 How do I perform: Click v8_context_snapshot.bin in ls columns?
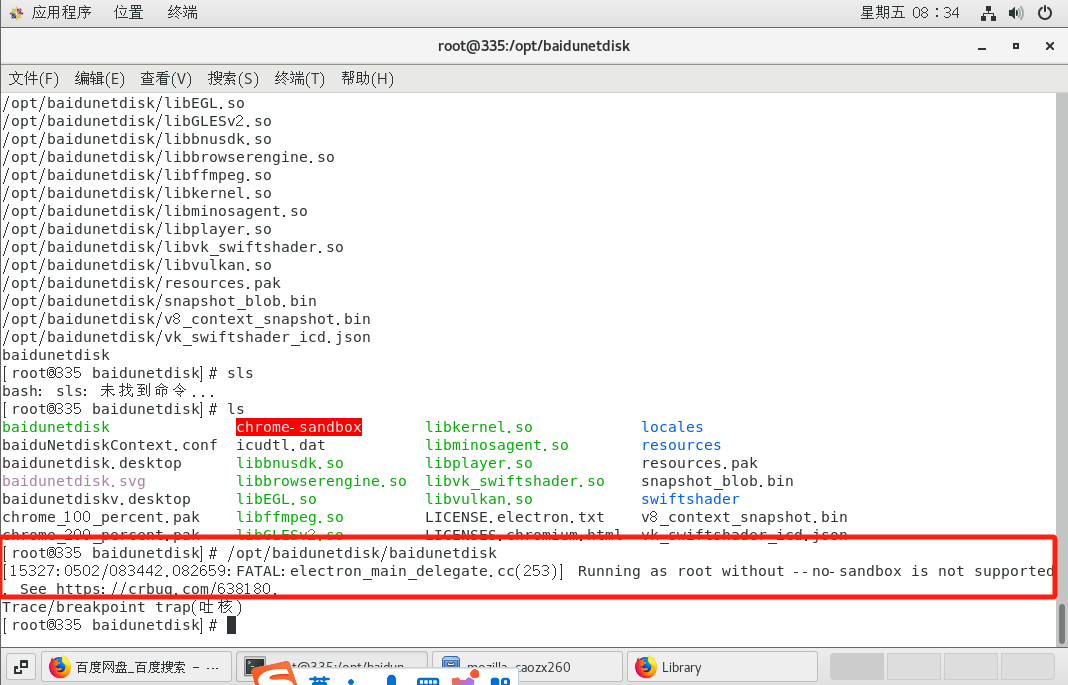point(744,517)
